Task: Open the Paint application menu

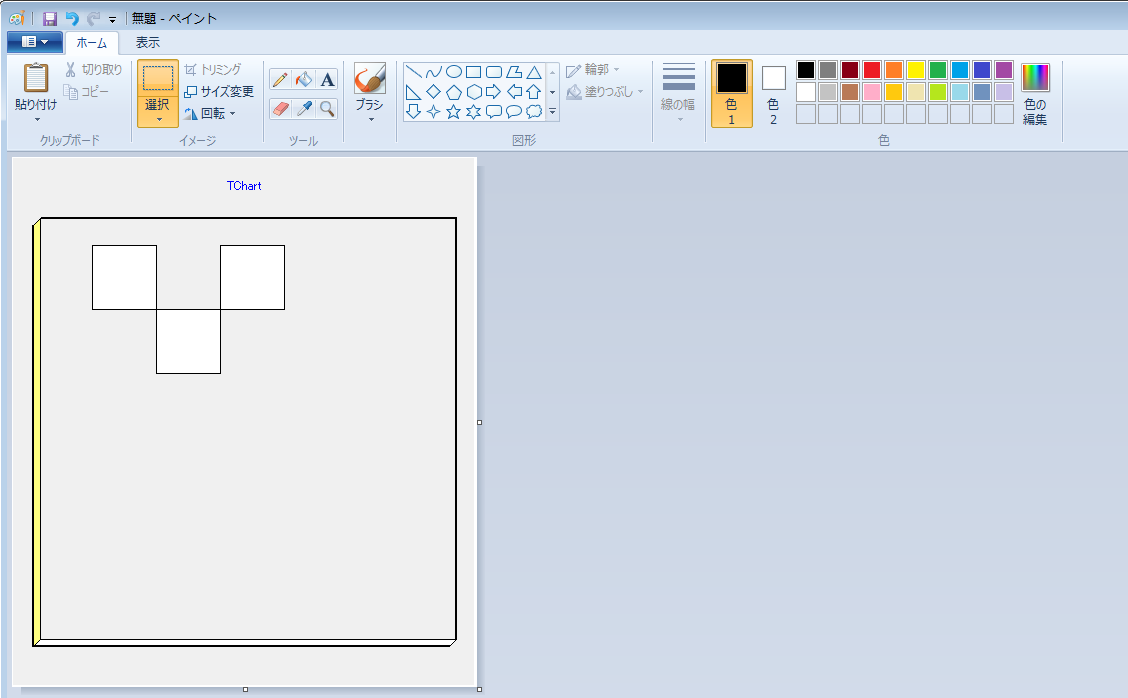Action: tap(33, 42)
